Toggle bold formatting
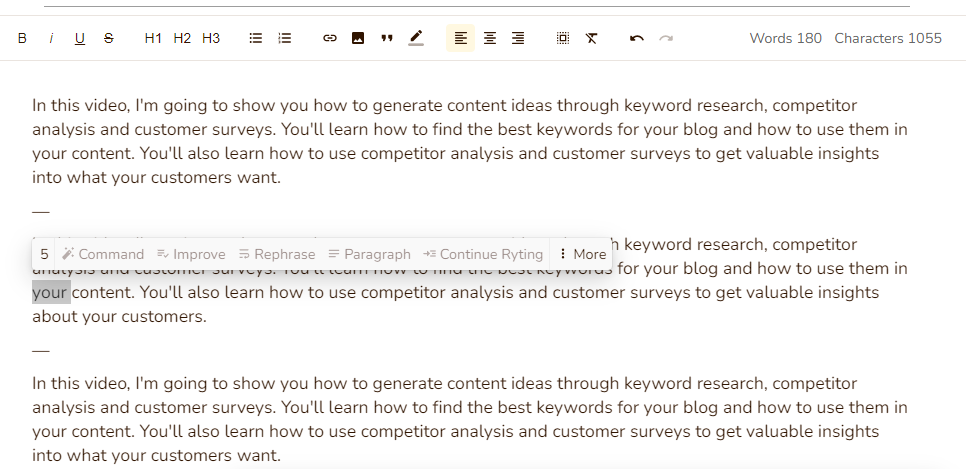The image size is (966, 469). click(x=22, y=38)
